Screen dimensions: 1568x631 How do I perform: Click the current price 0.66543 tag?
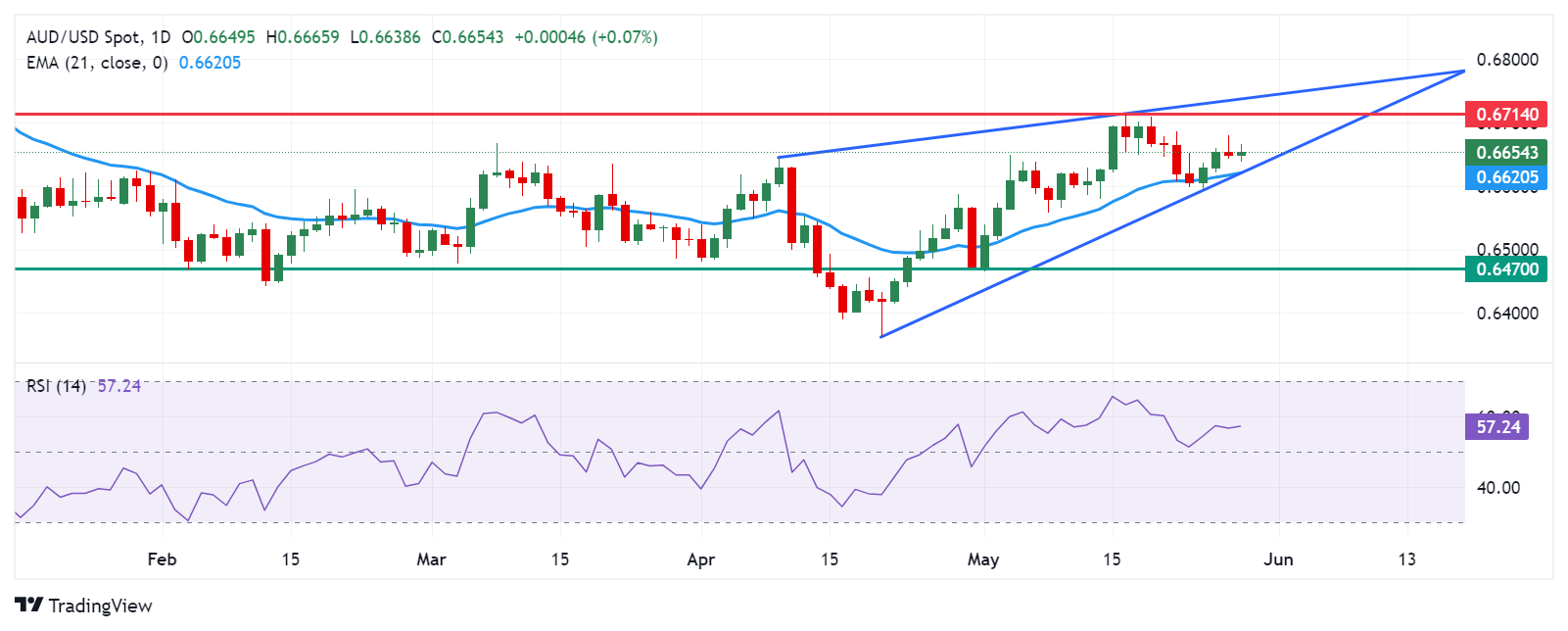(1506, 152)
